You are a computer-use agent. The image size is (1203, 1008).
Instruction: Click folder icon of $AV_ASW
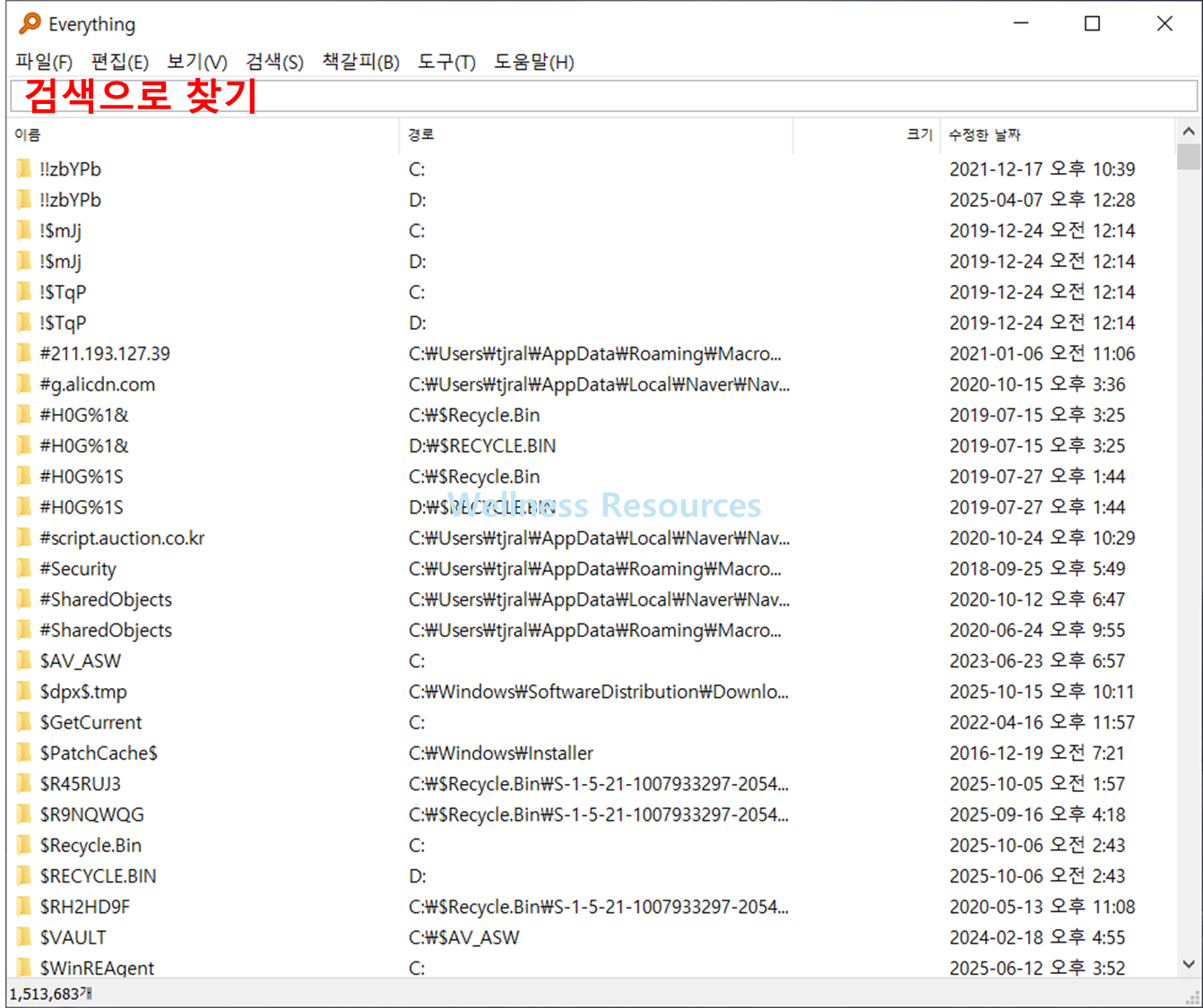[24, 660]
